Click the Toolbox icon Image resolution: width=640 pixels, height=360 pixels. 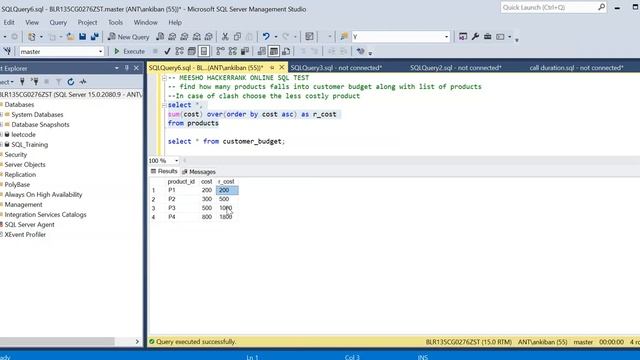tap(487, 37)
